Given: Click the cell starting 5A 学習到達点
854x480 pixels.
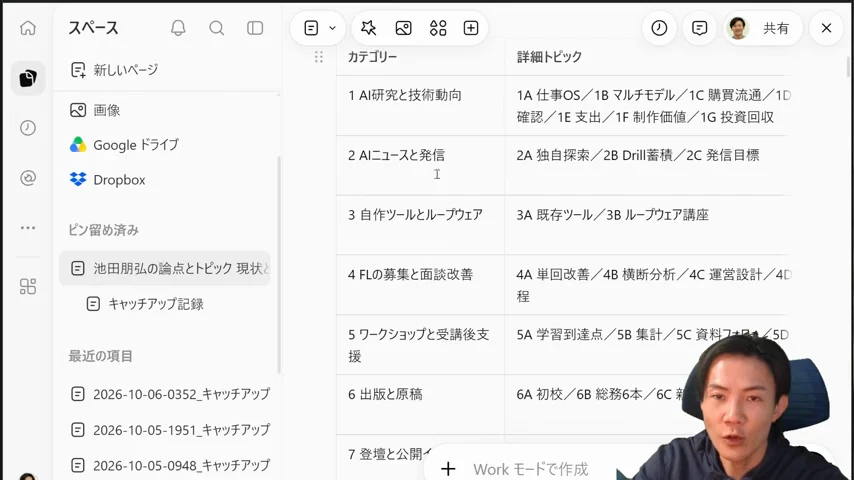Looking at the screenshot, I should (648, 345).
